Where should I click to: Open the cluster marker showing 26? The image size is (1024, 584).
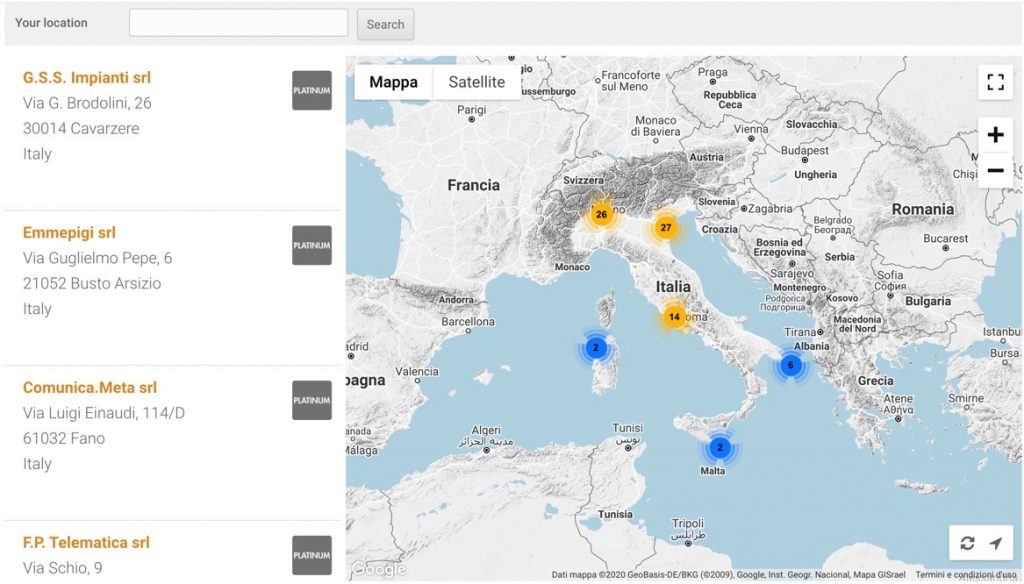coord(601,214)
